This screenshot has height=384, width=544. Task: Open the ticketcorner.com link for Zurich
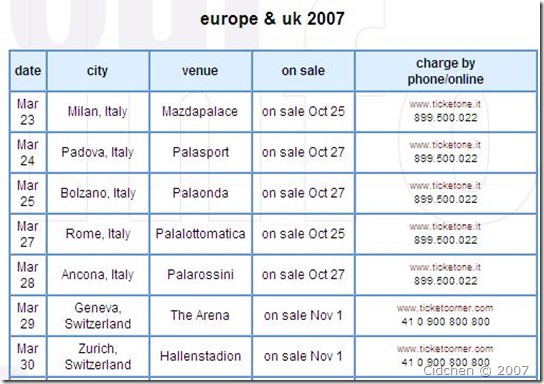[445, 349]
